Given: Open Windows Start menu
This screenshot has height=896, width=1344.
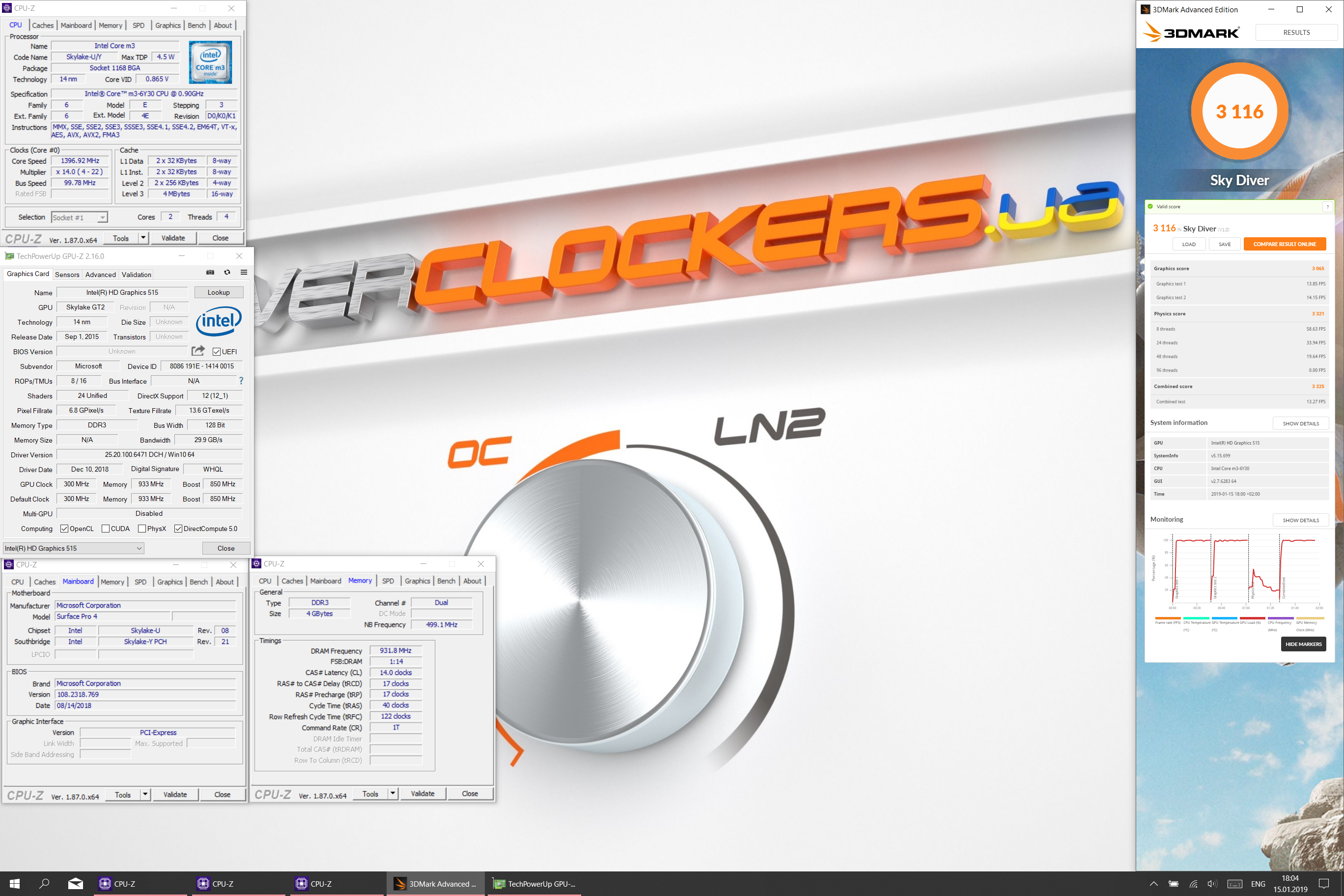Looking at the screenshot, I should coord(15,883).
